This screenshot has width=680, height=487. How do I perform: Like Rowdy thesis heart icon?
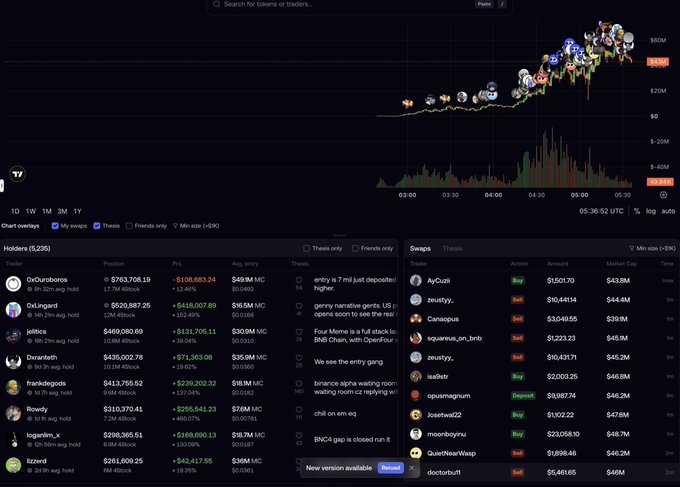[x=299, y=409]
